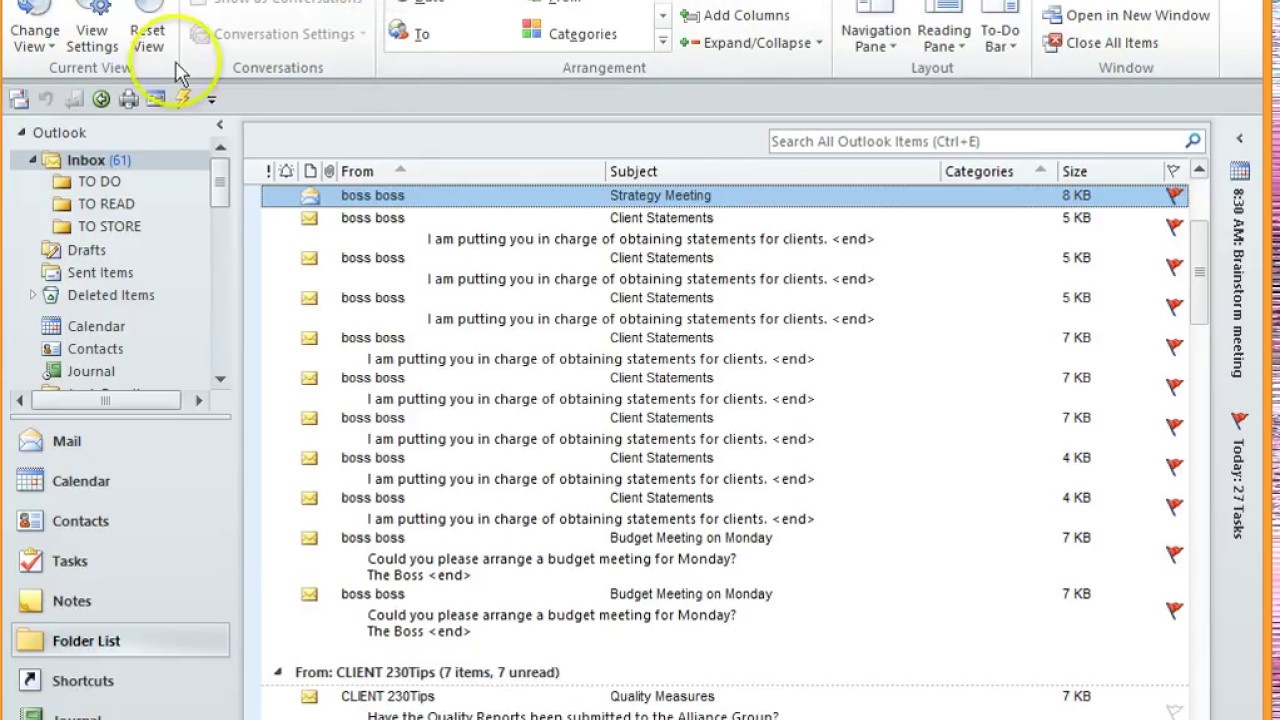This screenshot has height=720, width=1280.
Task: Open the Navigation Pane dropdown
Action: [876, 28]
